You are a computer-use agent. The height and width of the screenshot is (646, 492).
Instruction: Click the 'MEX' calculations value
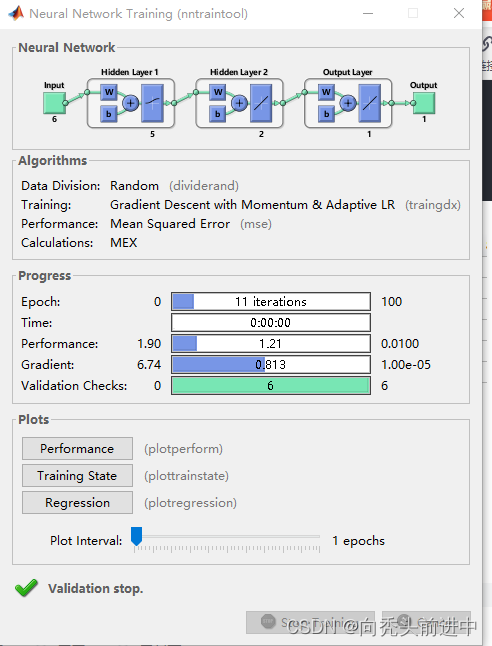124,243
